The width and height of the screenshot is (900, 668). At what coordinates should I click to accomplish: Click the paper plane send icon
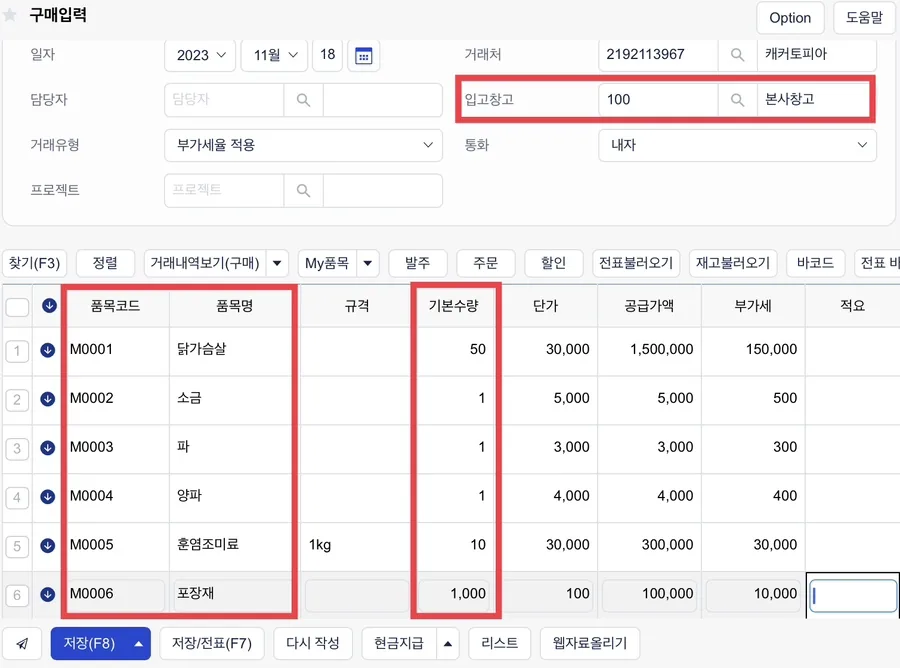point(22,643)
